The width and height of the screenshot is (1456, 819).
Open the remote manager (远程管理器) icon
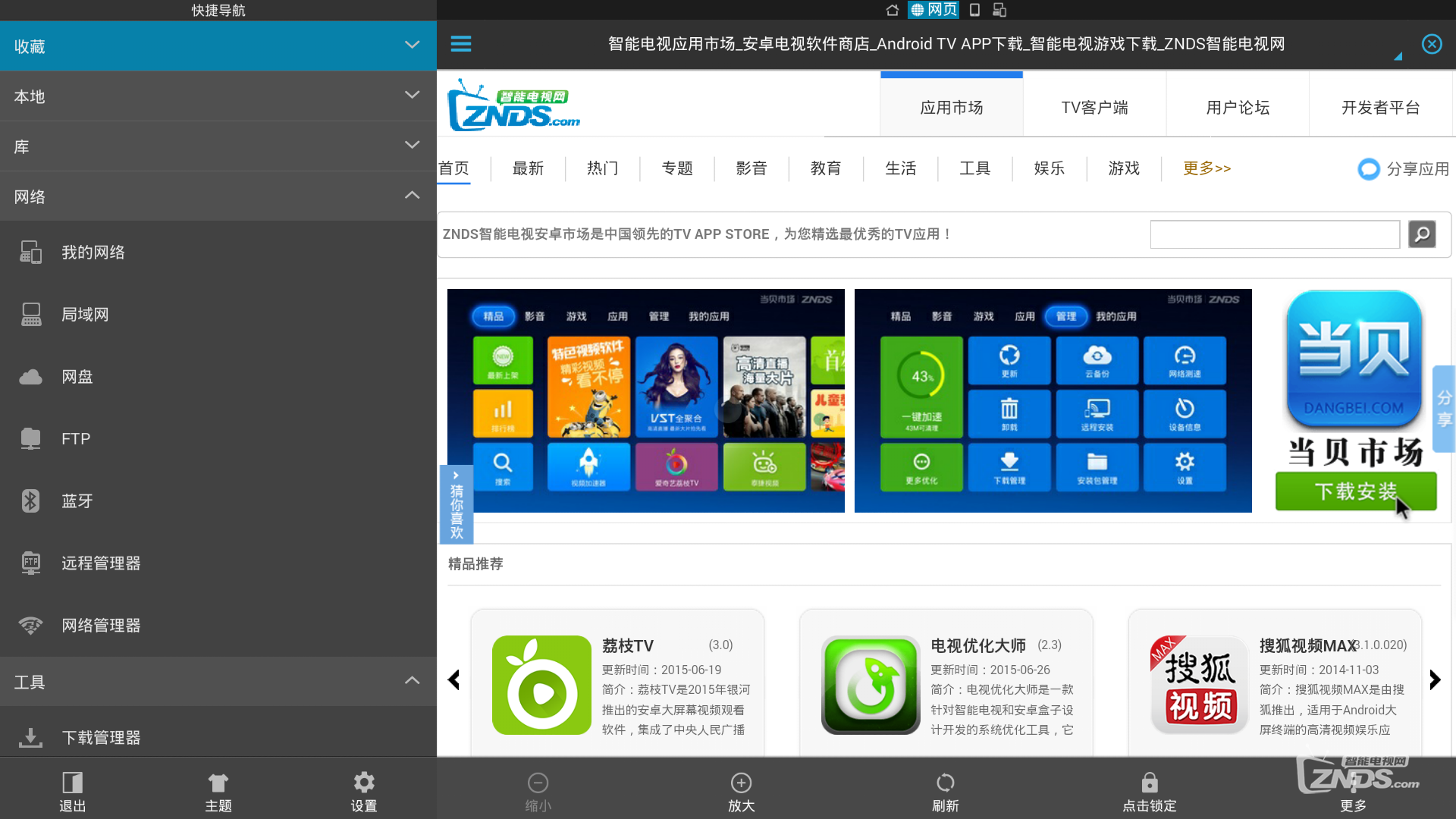30,563
